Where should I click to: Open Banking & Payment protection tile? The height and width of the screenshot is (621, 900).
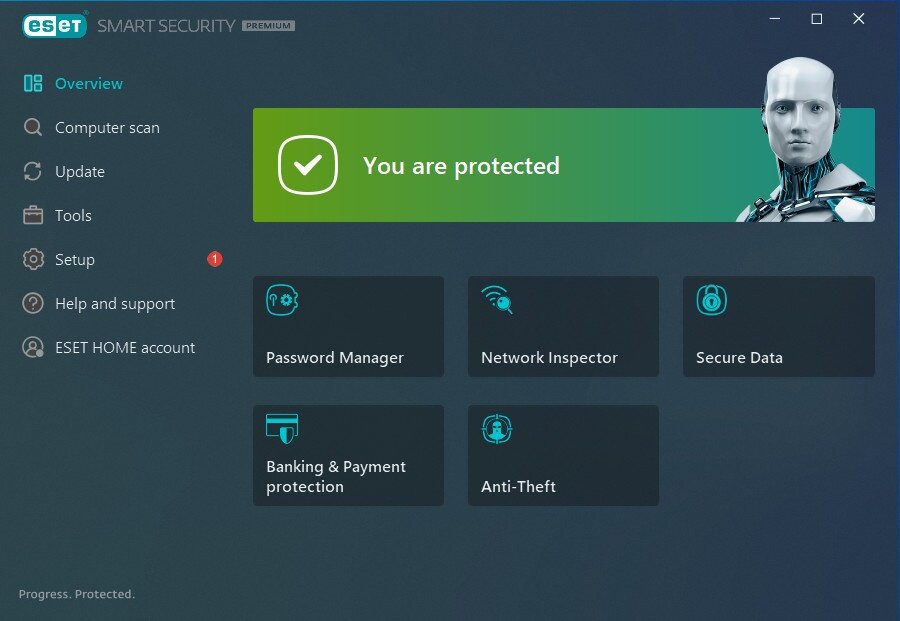[x=348, y=455]
